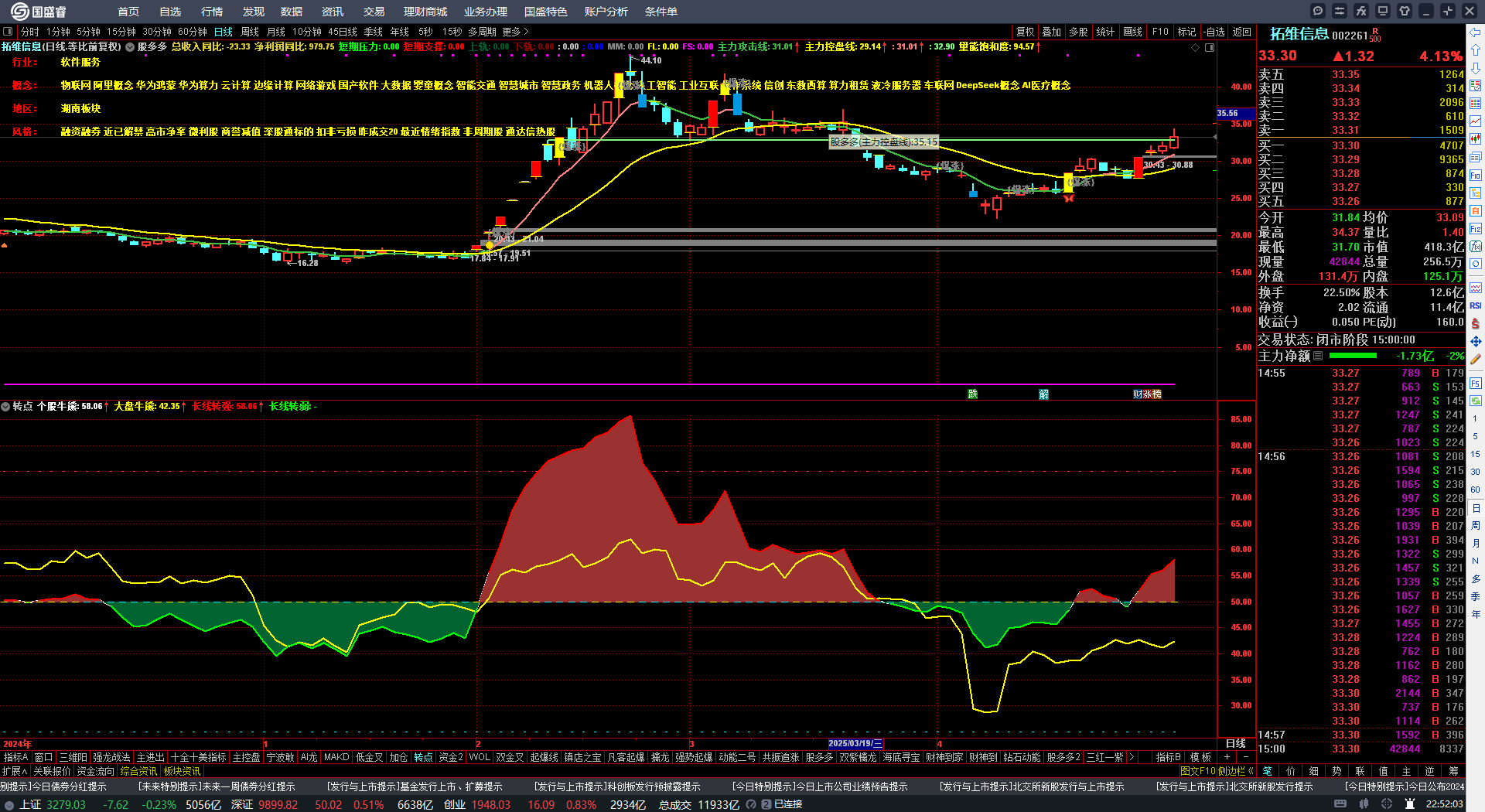Click the back left-arrow sidebar icon
Viewport: 1485px width, 812px height.
[x=1476, y=32]
